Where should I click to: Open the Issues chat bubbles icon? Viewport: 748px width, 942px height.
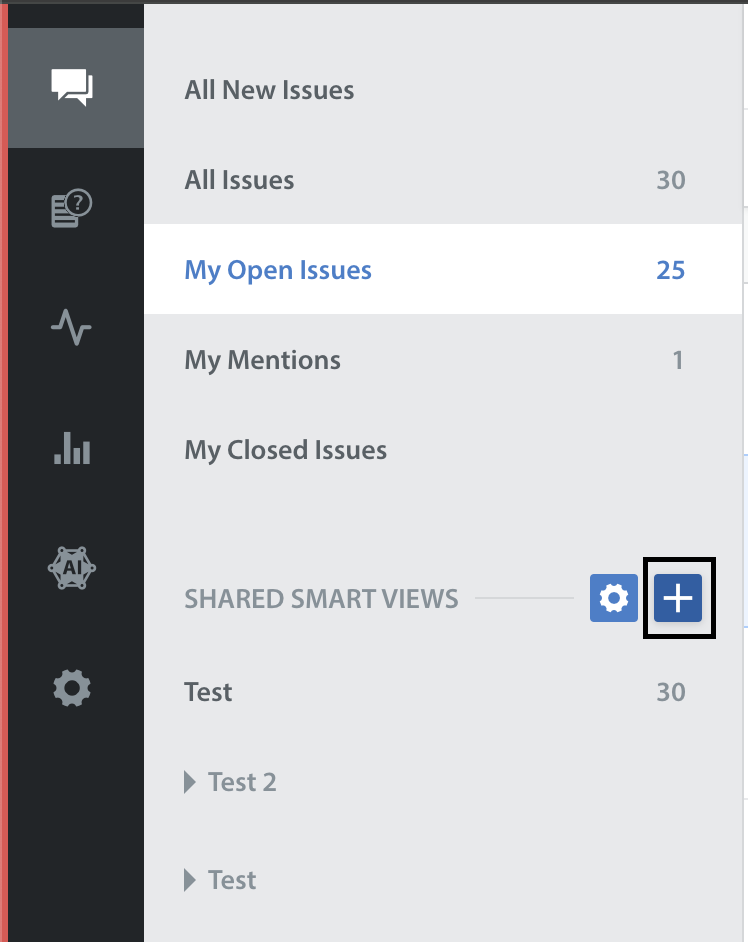click(x=72, y=88)
